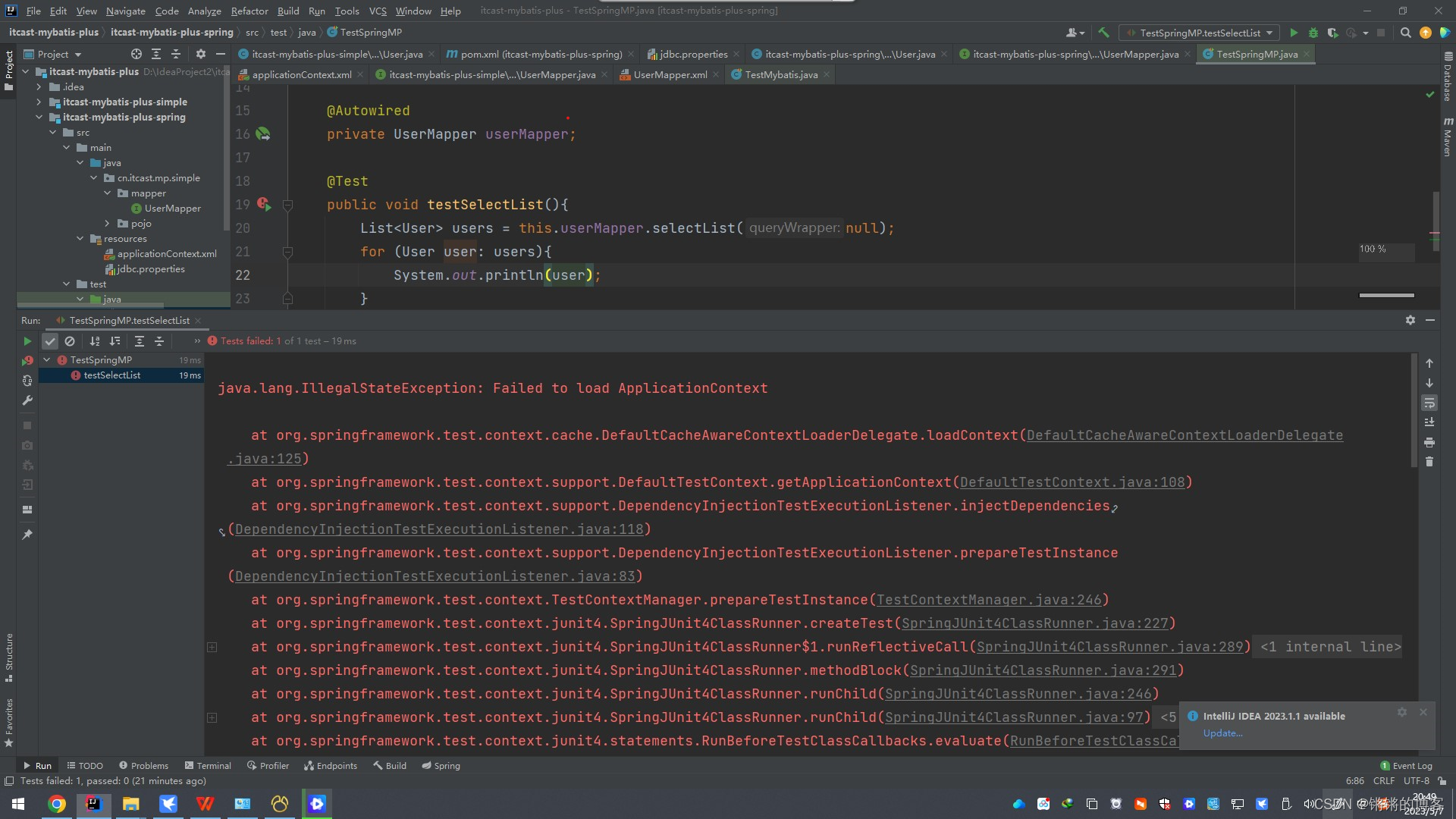Open the Terminal tool window button
This screenshot has width=1456, height=819.
point(208,766)
